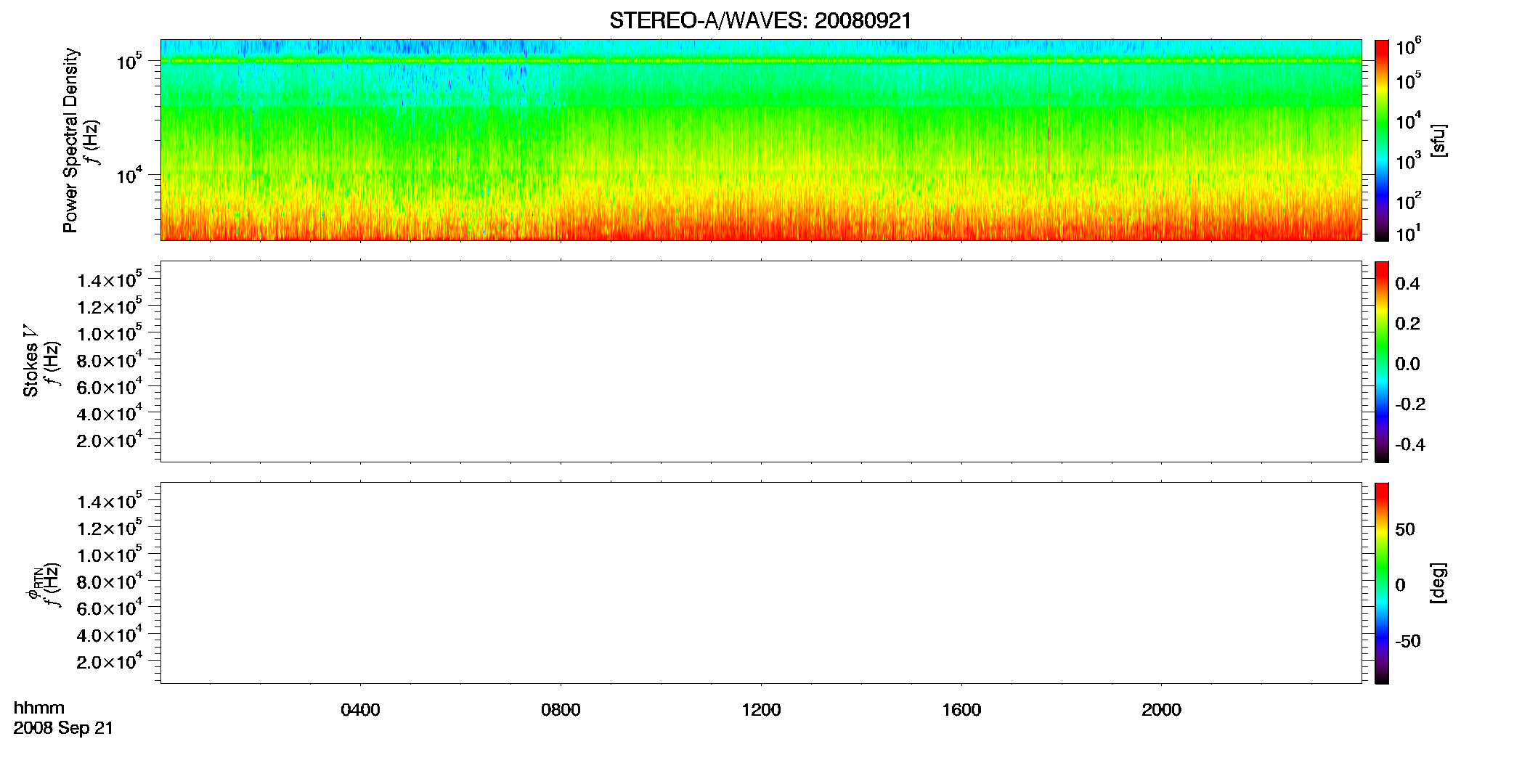The width and height of the screenshot is (1522, 784).
Task: Click the [deg] colorbar unit label
Action: tap(1438, 583)
